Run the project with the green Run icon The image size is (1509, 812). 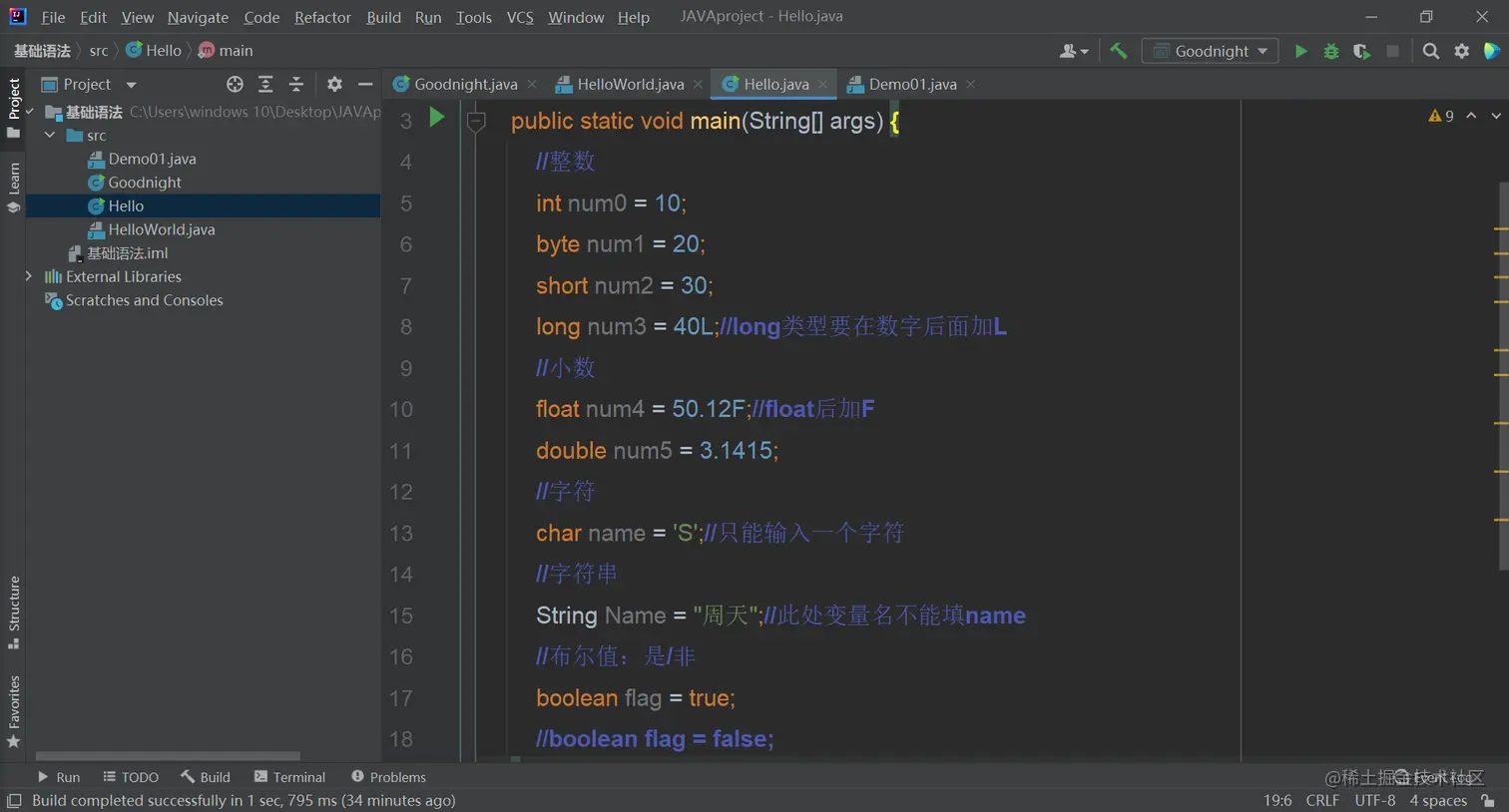(1301, 50)
